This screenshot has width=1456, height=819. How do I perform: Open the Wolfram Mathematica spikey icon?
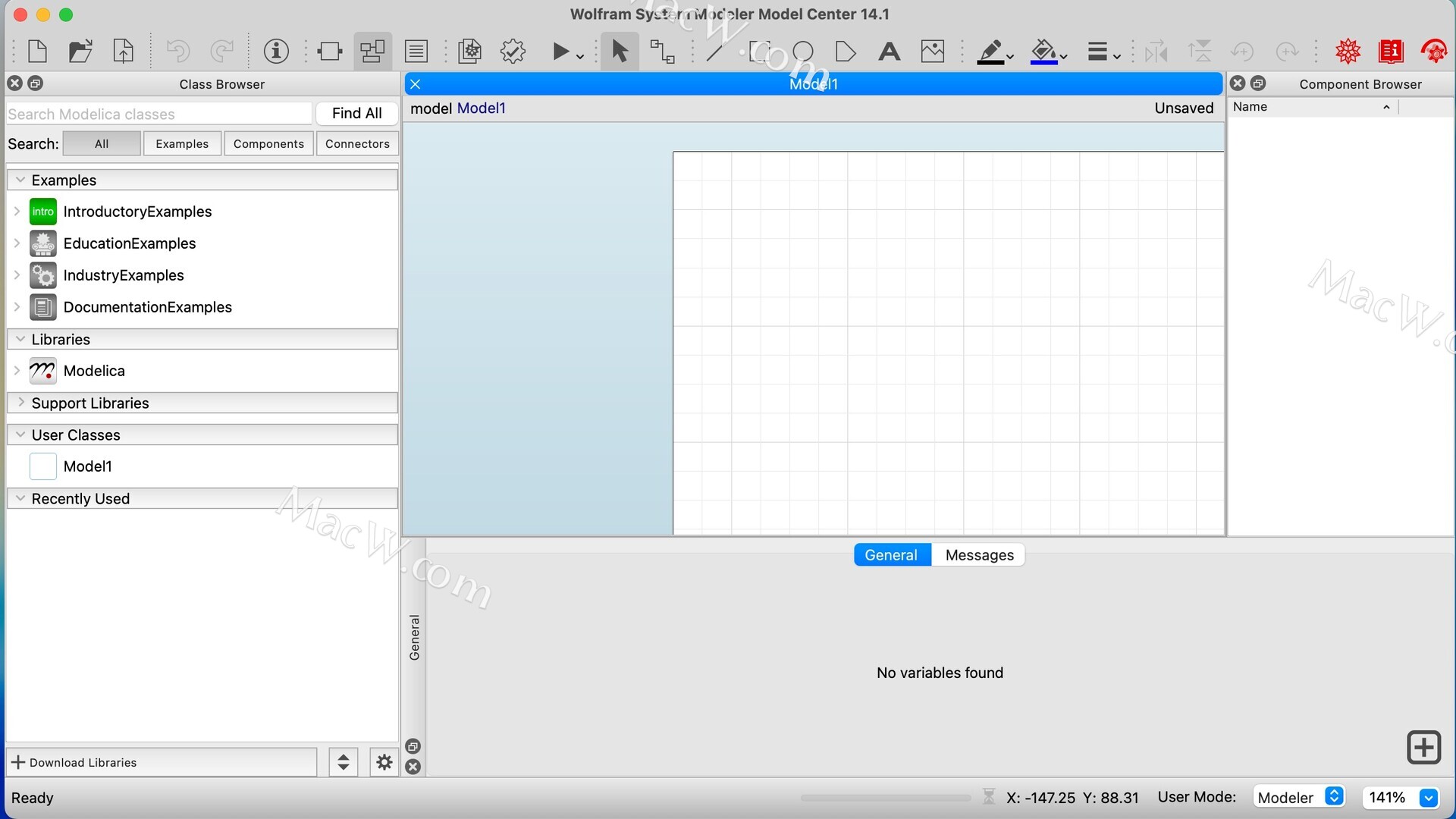(x=1348, y=52)
